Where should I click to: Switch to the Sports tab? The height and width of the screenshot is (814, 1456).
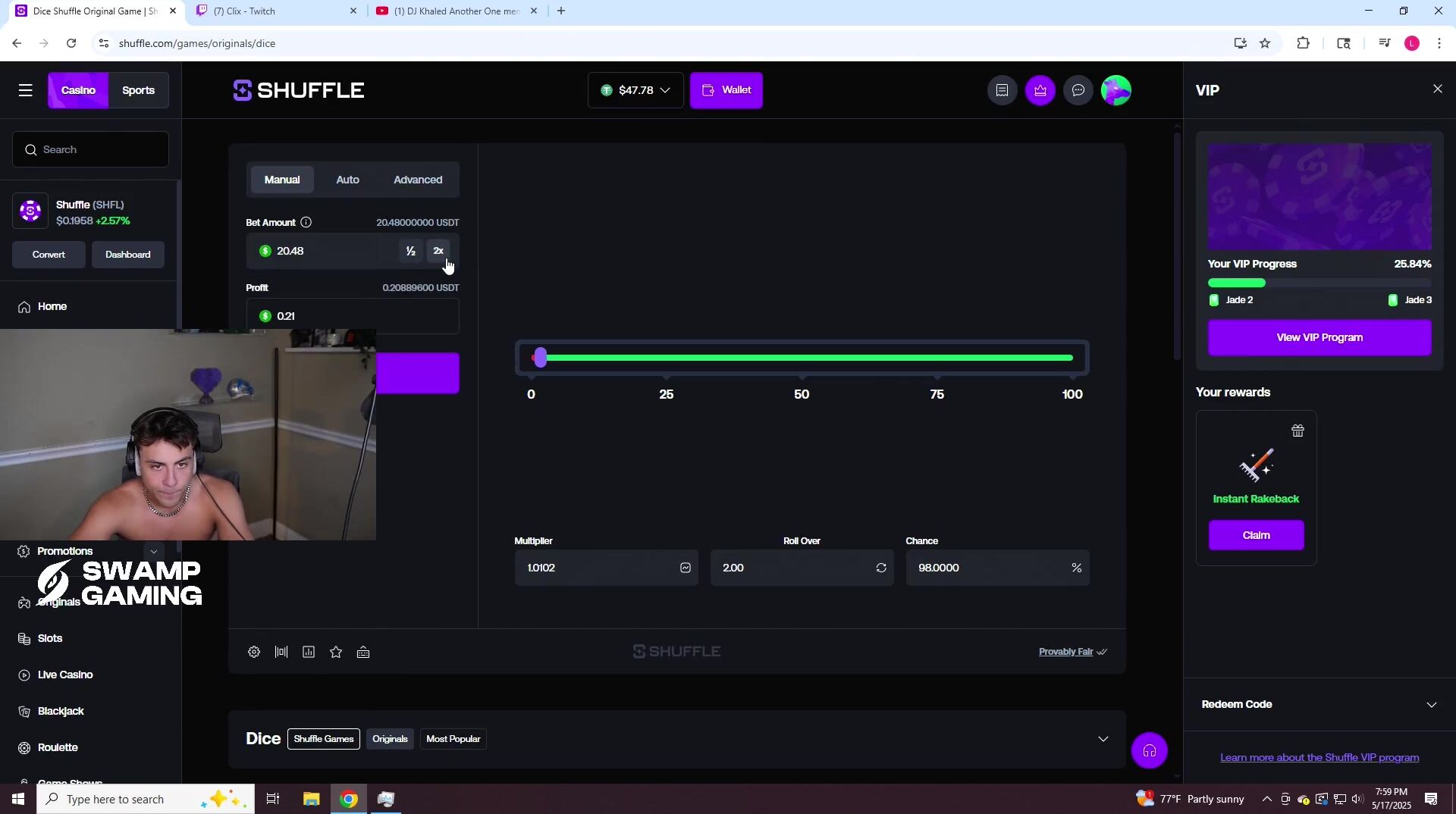click(138, 90)
